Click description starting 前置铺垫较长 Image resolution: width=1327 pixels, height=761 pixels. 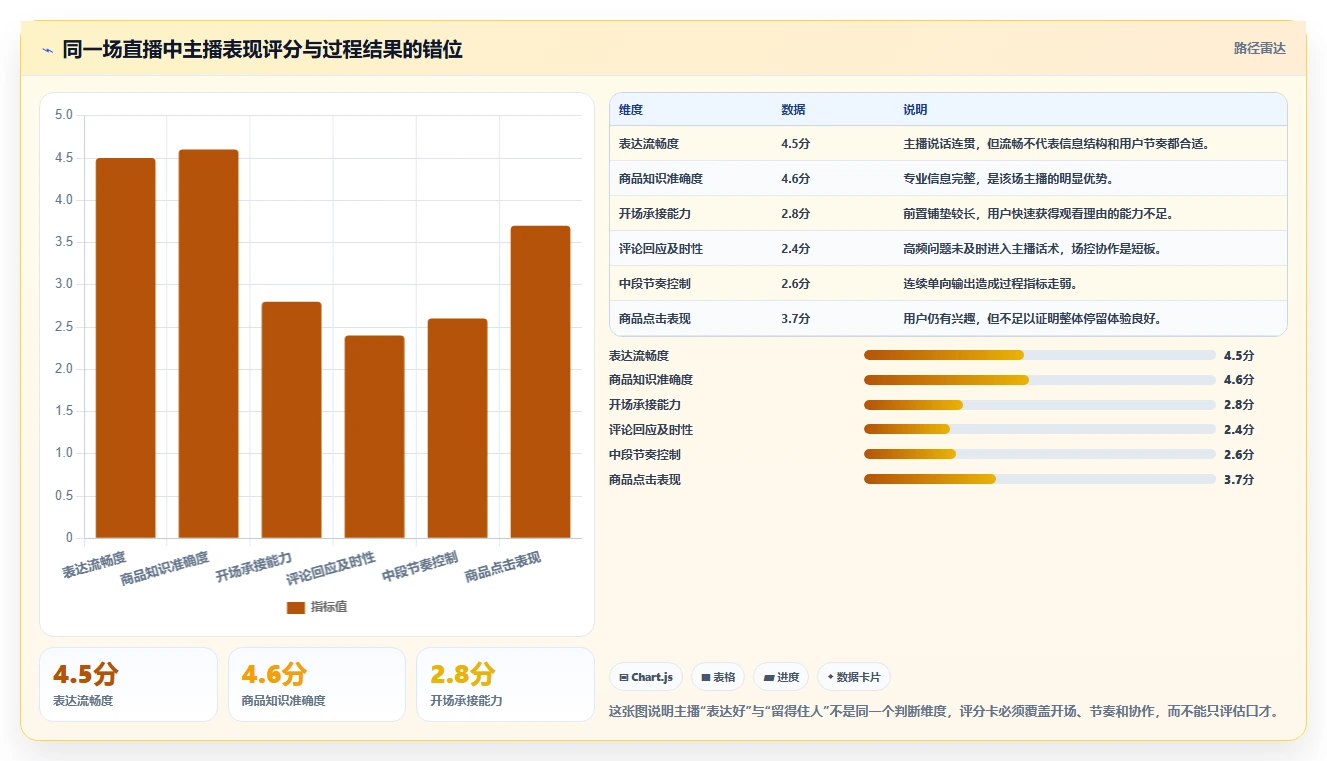pos(1038,214)
